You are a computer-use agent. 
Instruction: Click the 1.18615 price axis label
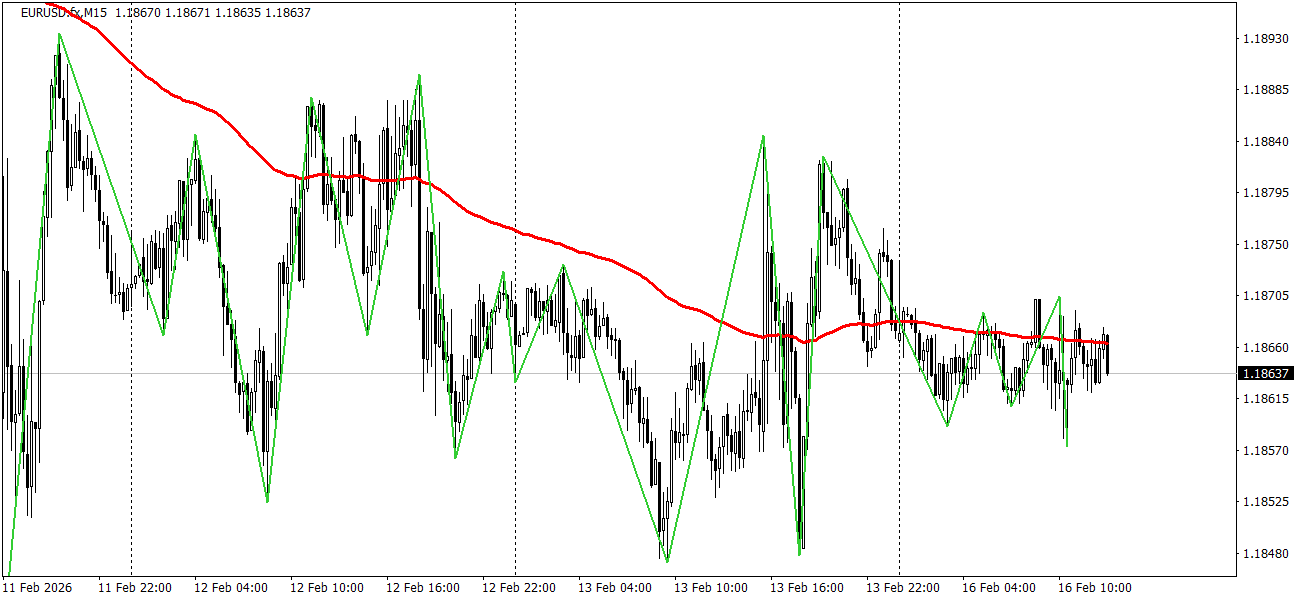point(1264,399)
